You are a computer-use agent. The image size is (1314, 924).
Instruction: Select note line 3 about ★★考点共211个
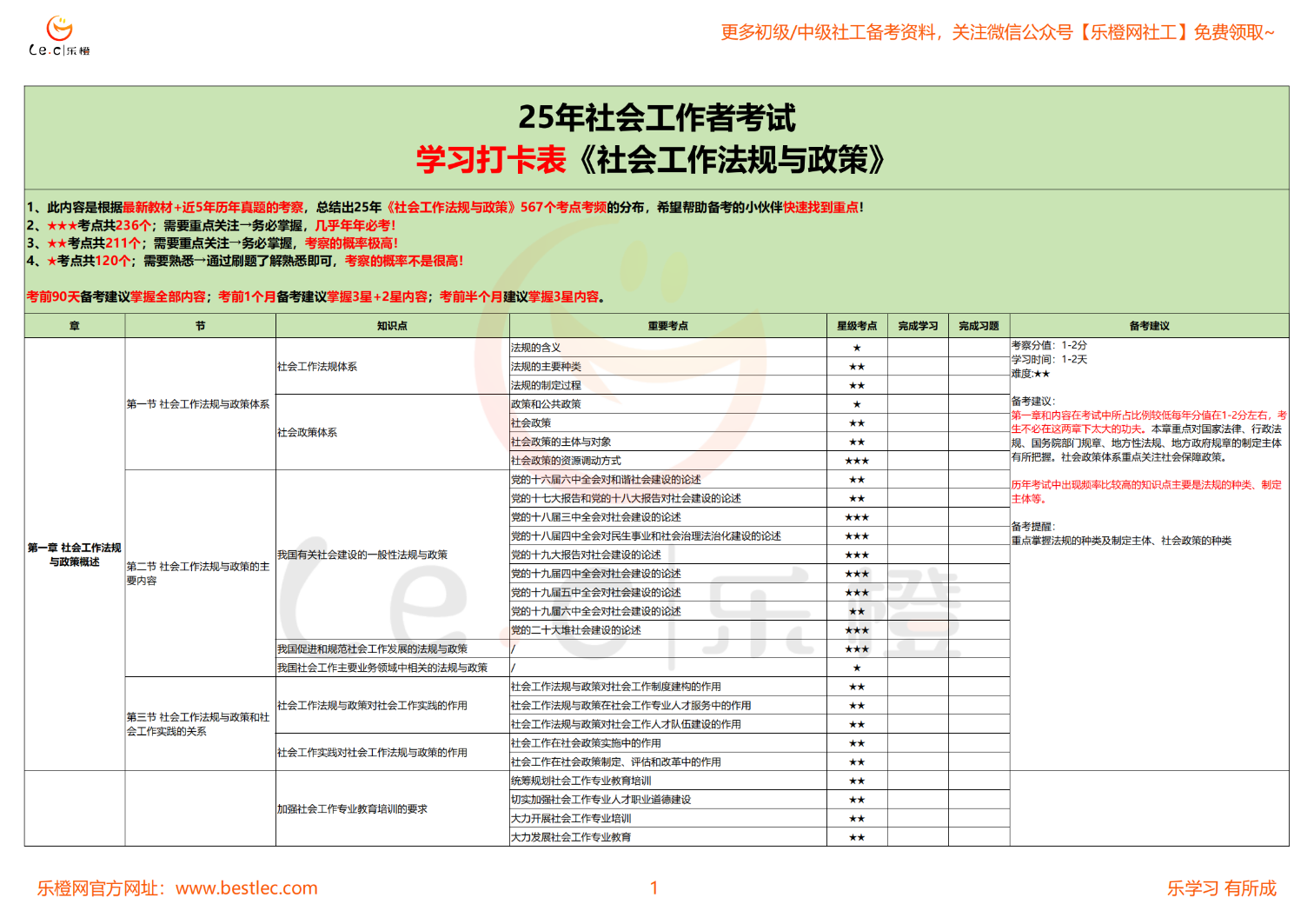coord(212,243)
